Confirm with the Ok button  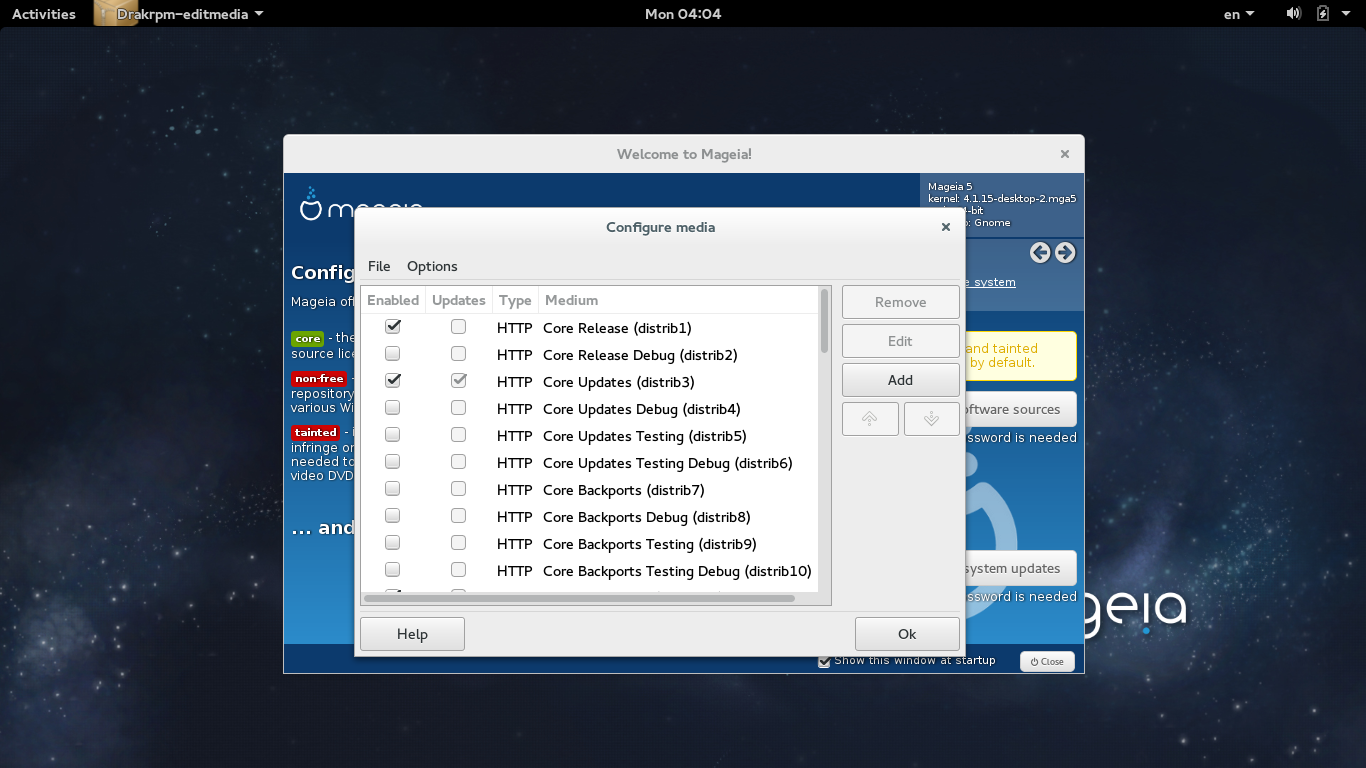click(907, 634)
